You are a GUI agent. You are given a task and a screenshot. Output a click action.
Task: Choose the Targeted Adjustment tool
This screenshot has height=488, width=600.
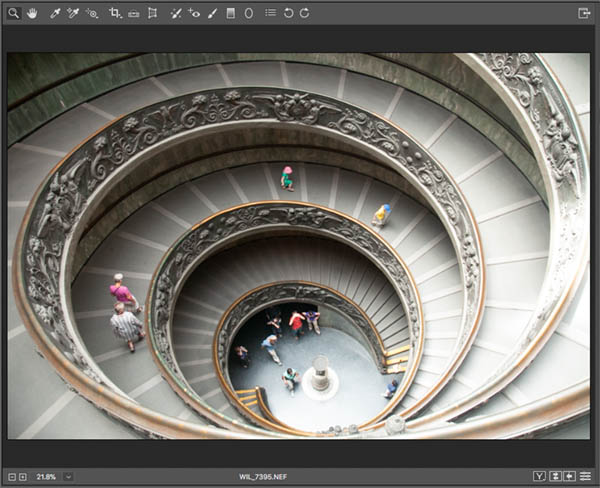click(92, 14)
